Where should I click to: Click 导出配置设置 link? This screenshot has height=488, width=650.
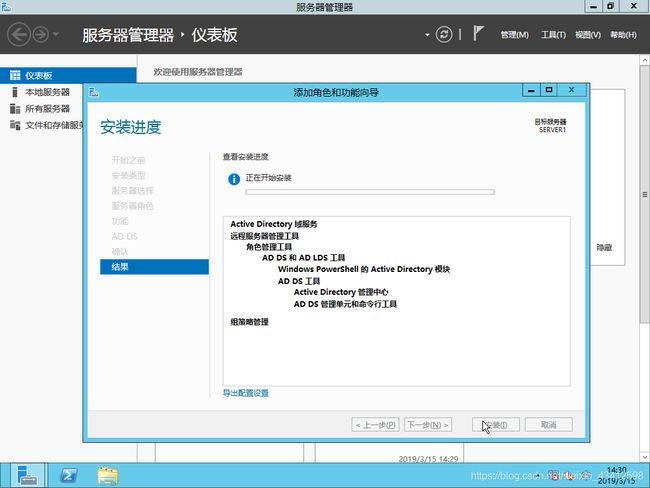click(245, 393)
